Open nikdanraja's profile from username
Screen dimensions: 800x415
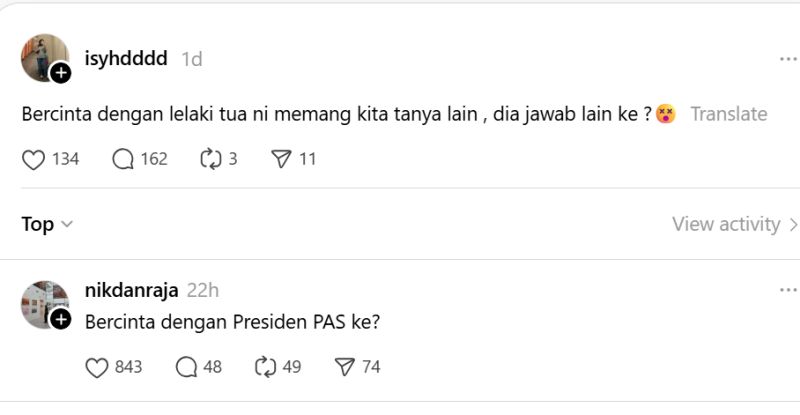(x=131, y=290)
